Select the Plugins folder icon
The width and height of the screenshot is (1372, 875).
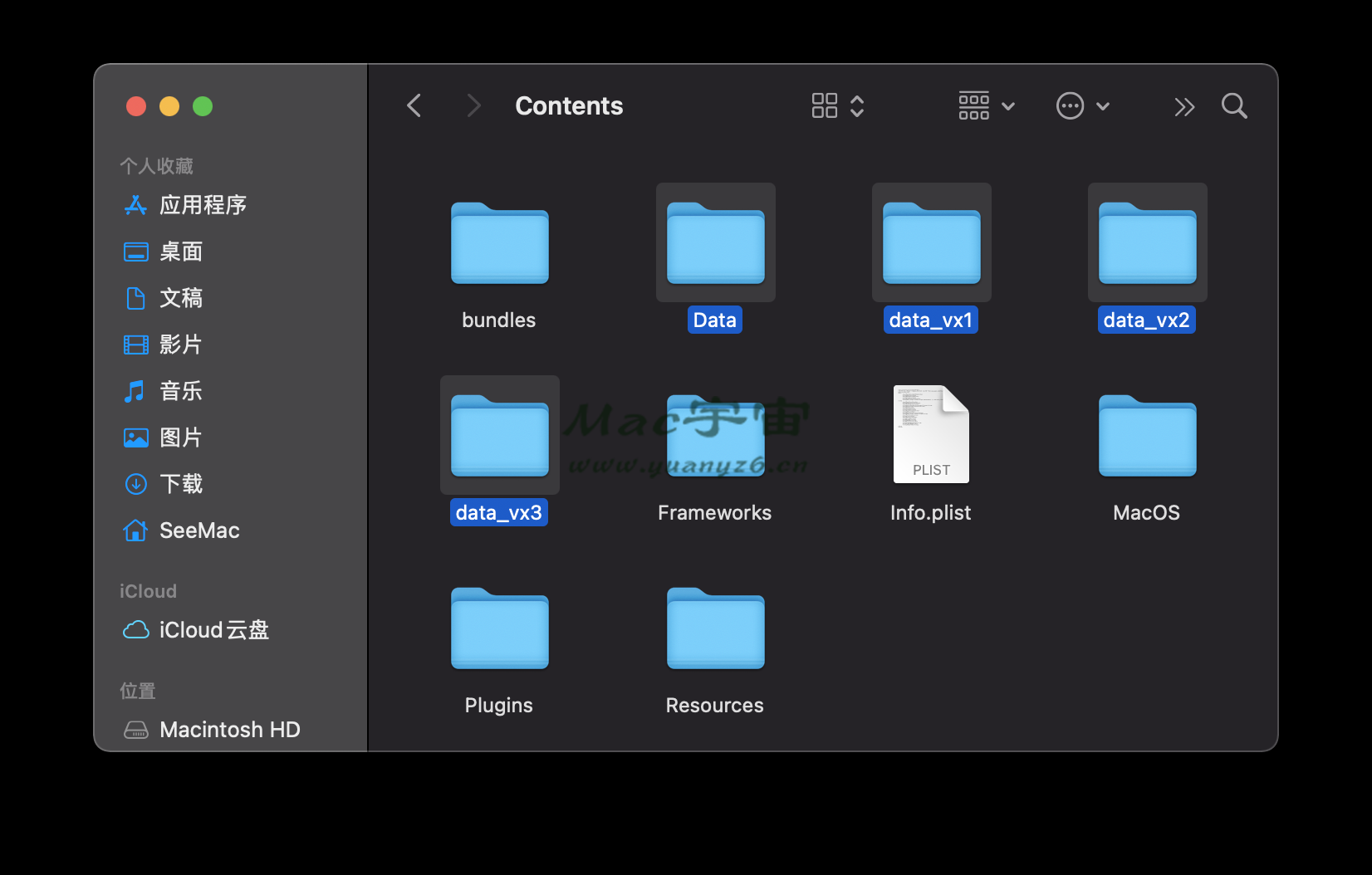pos(499,628)
